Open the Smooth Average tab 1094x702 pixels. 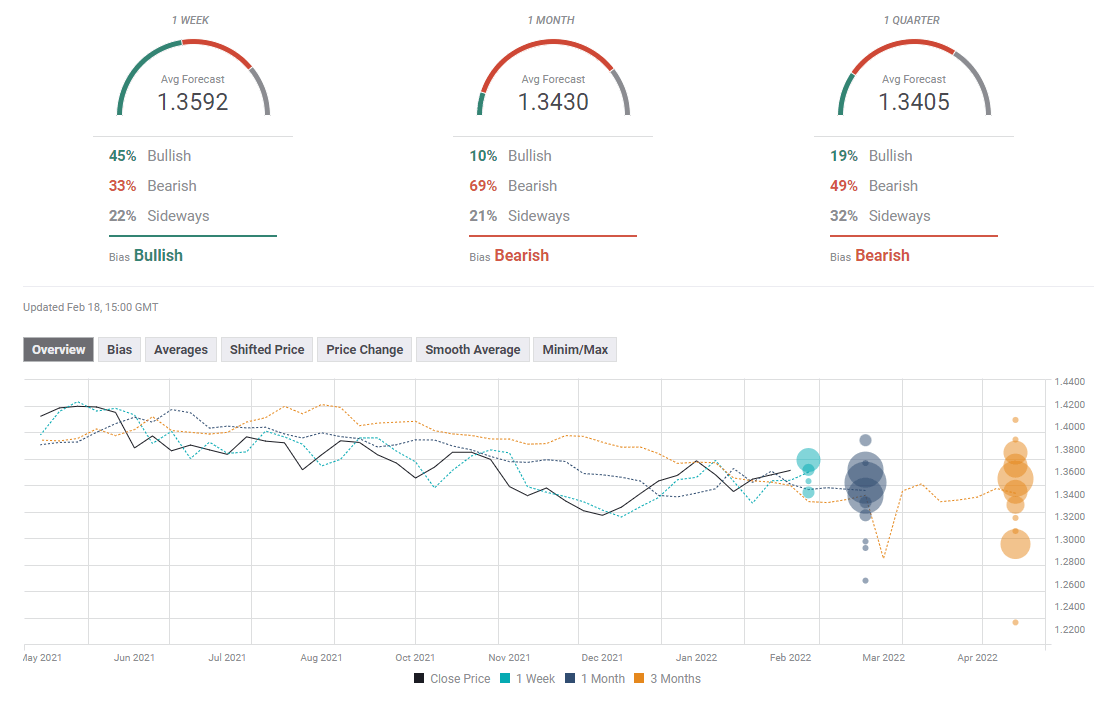point(472,349)
